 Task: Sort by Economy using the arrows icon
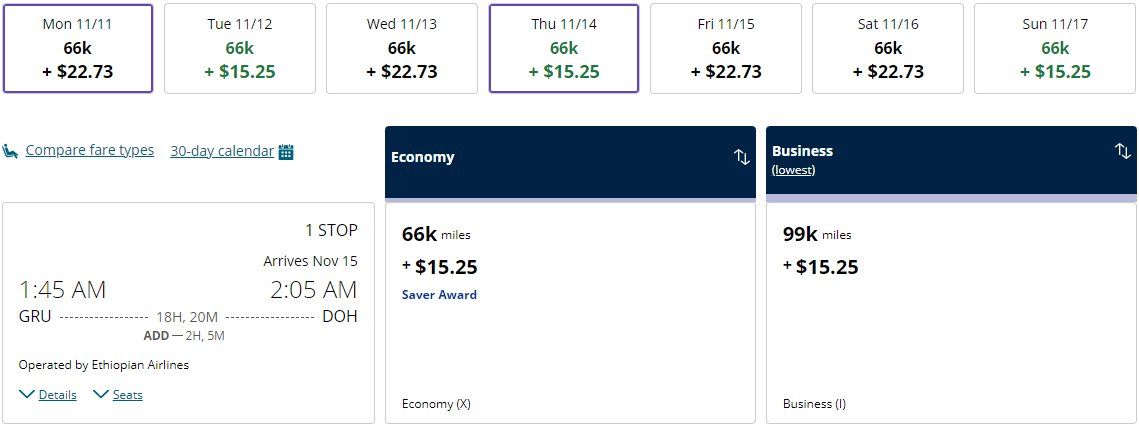742,157
